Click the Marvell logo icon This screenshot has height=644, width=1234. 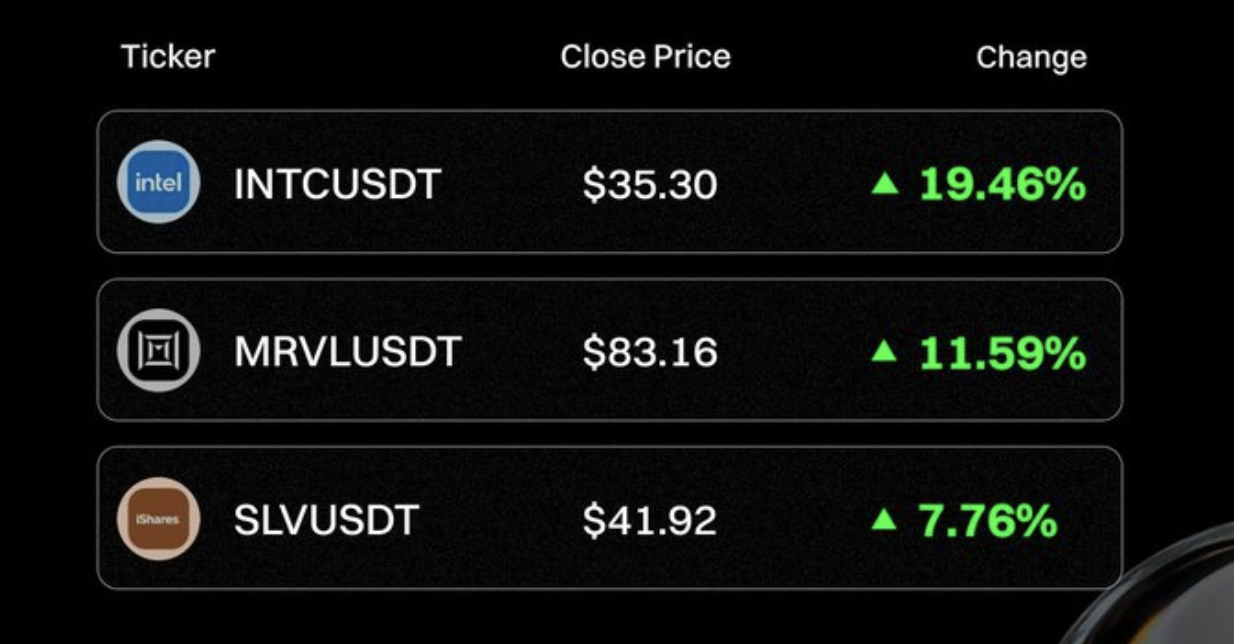tap(158, 351)
